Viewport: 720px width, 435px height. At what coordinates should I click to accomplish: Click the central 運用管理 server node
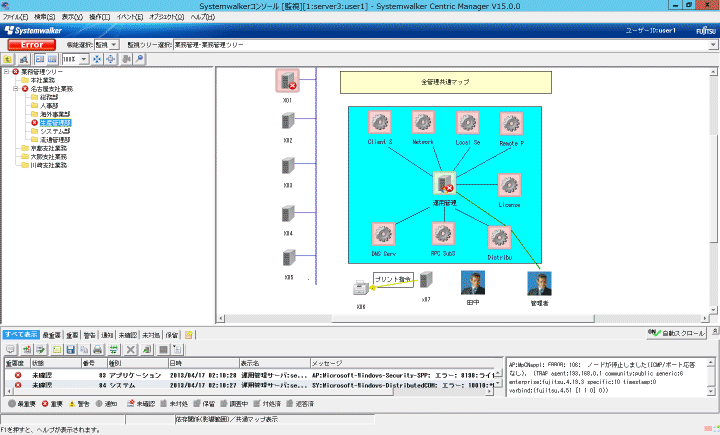[445, 183]
